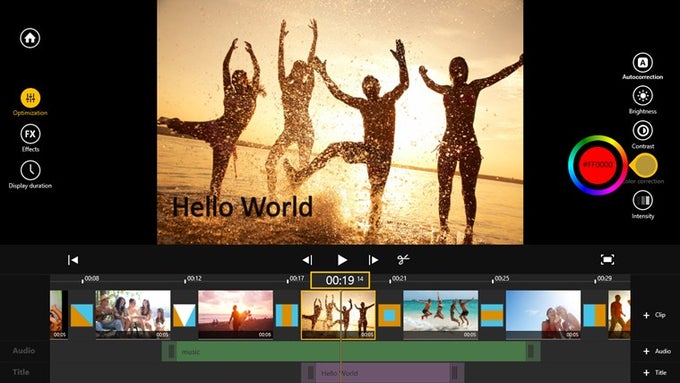Viewport: 680px width, 383px height.
Task: Add a new Title
Action: [x=655, y=372]
